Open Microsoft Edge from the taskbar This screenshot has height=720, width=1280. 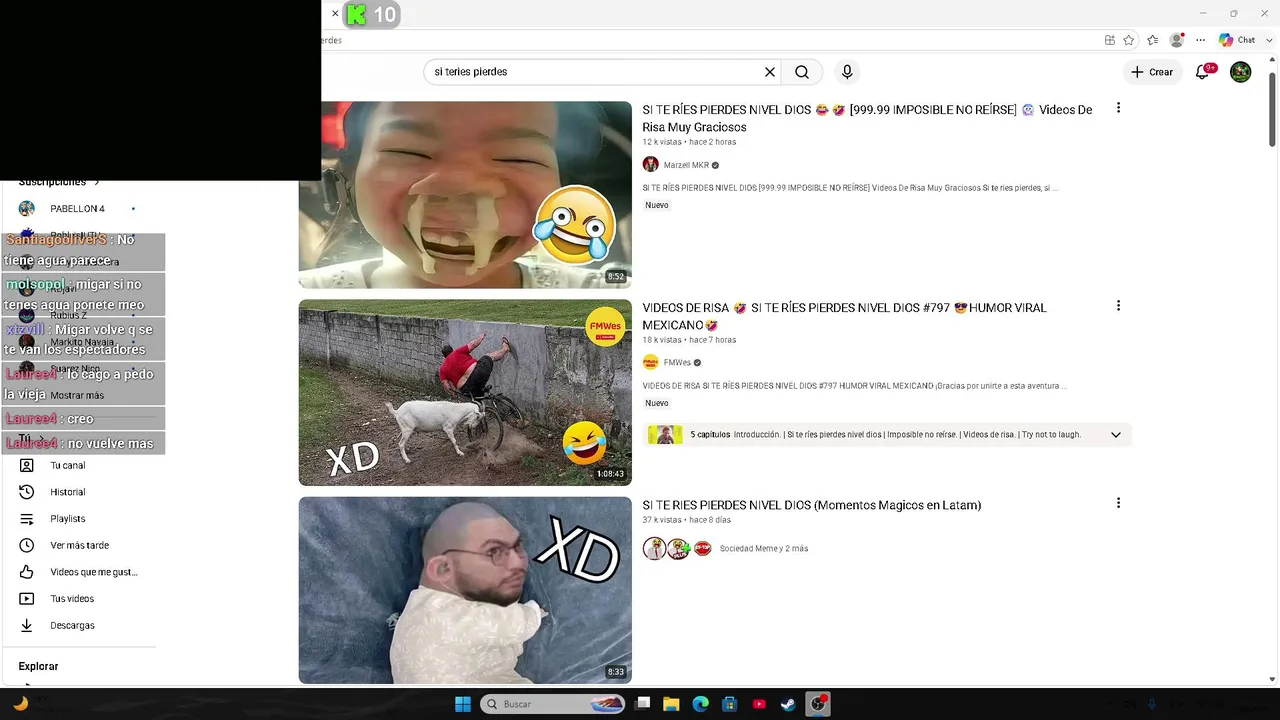pos(701,704)
